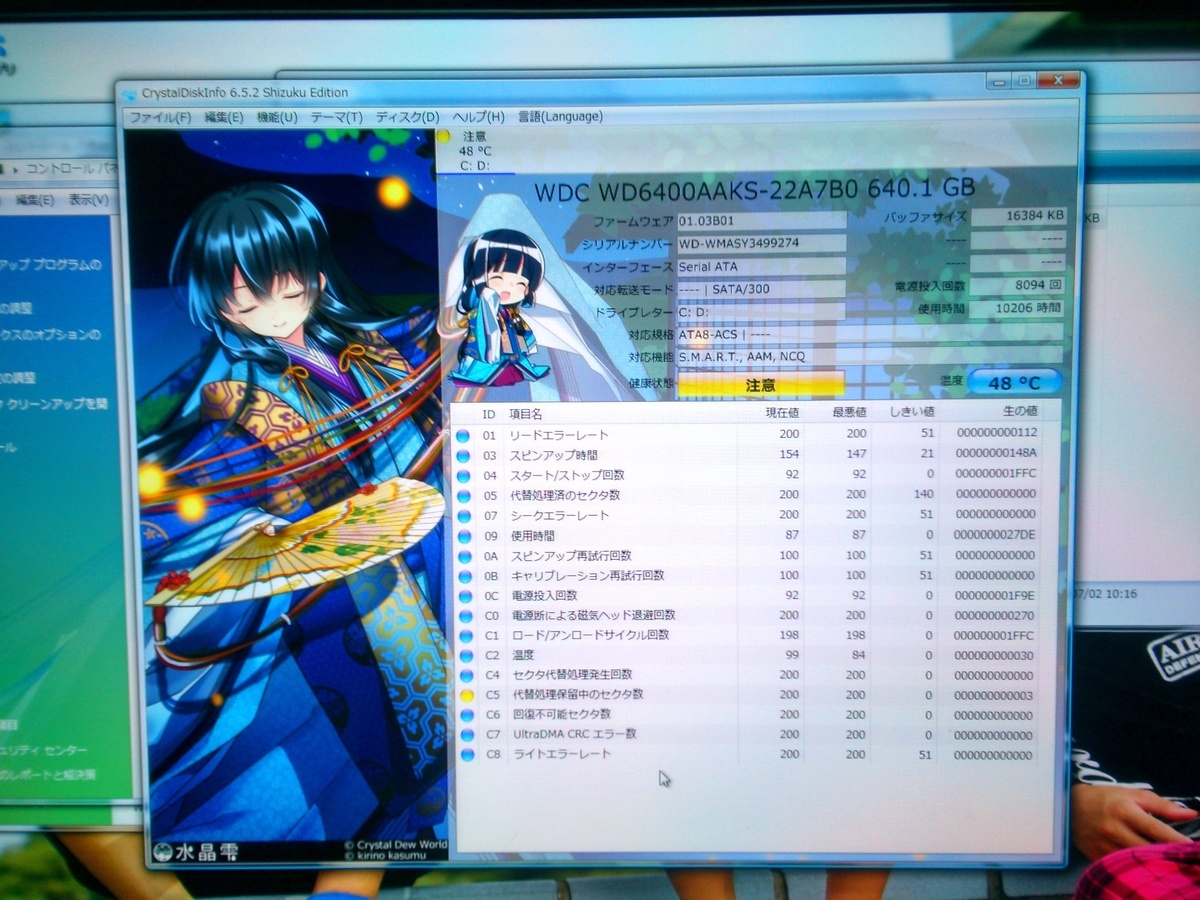This screenshot has height=900, width=1200.
Task: Click the supported features field S.M.A.R.T., AAM, NCQ
Action: point(869,356)
